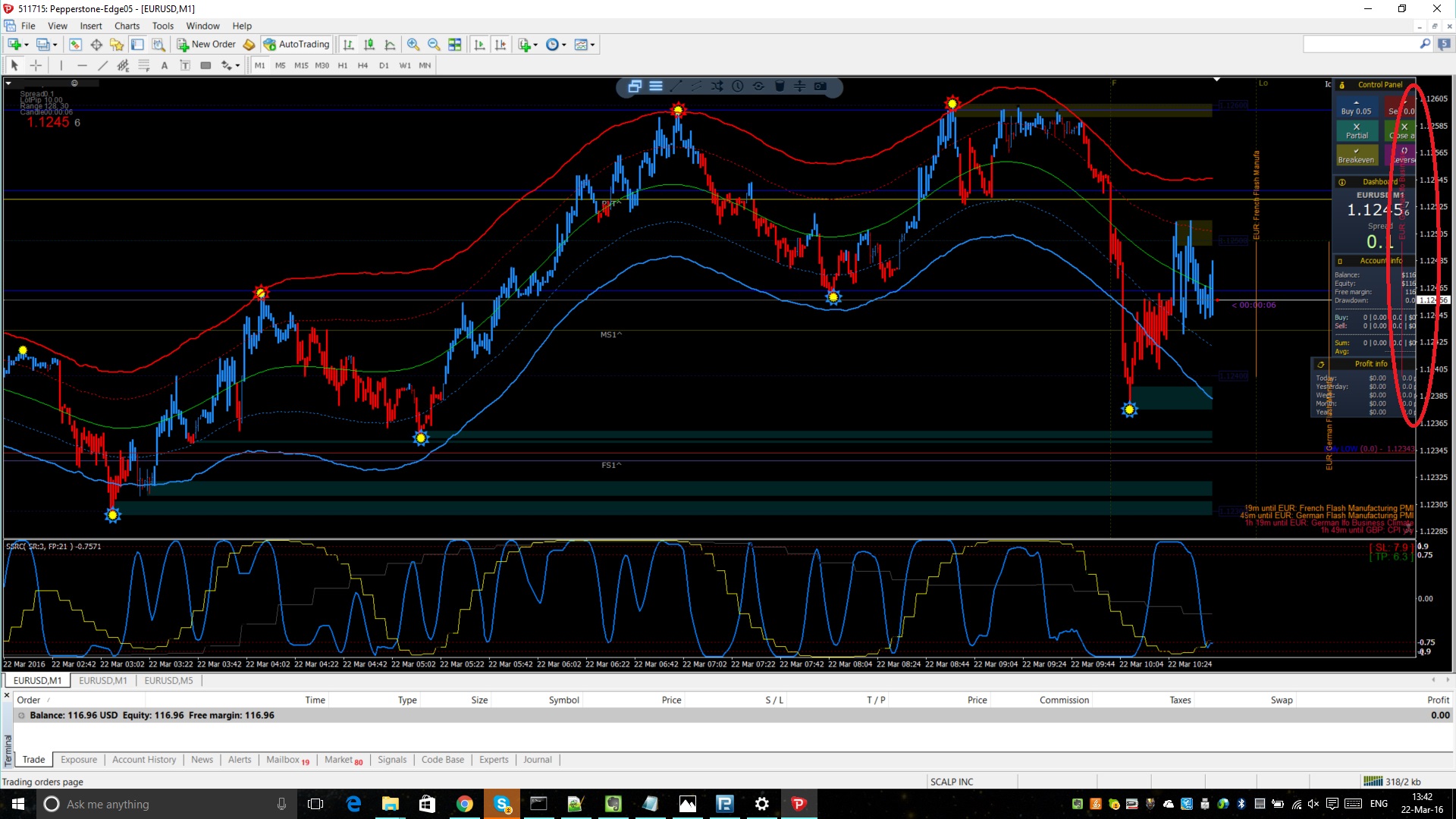Click the trash bin icon on chart toolbar
The width and height of the screenshot is (1456, 819).
click(x=779, y=86)
